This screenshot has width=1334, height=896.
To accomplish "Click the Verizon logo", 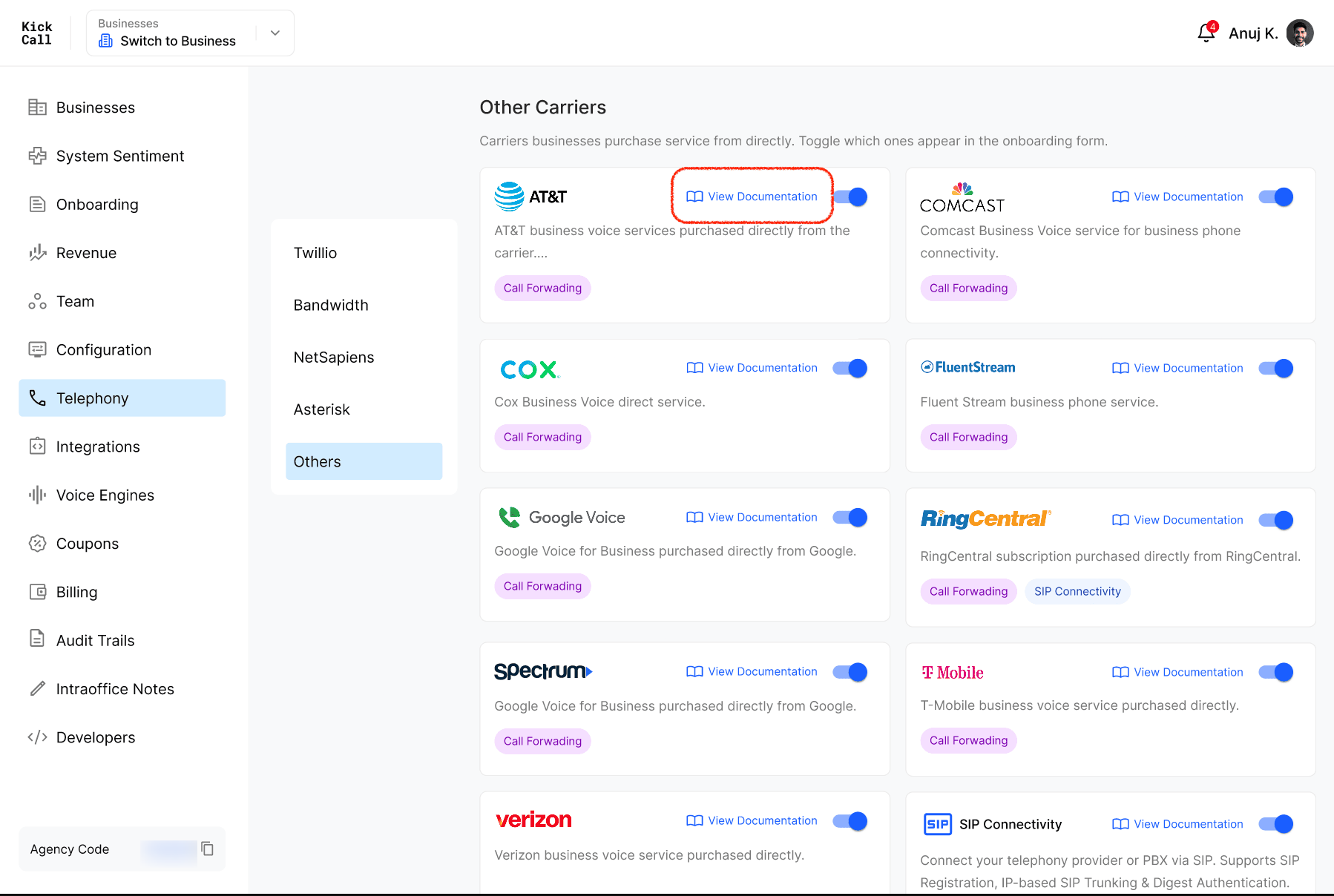I will [533, 820].
